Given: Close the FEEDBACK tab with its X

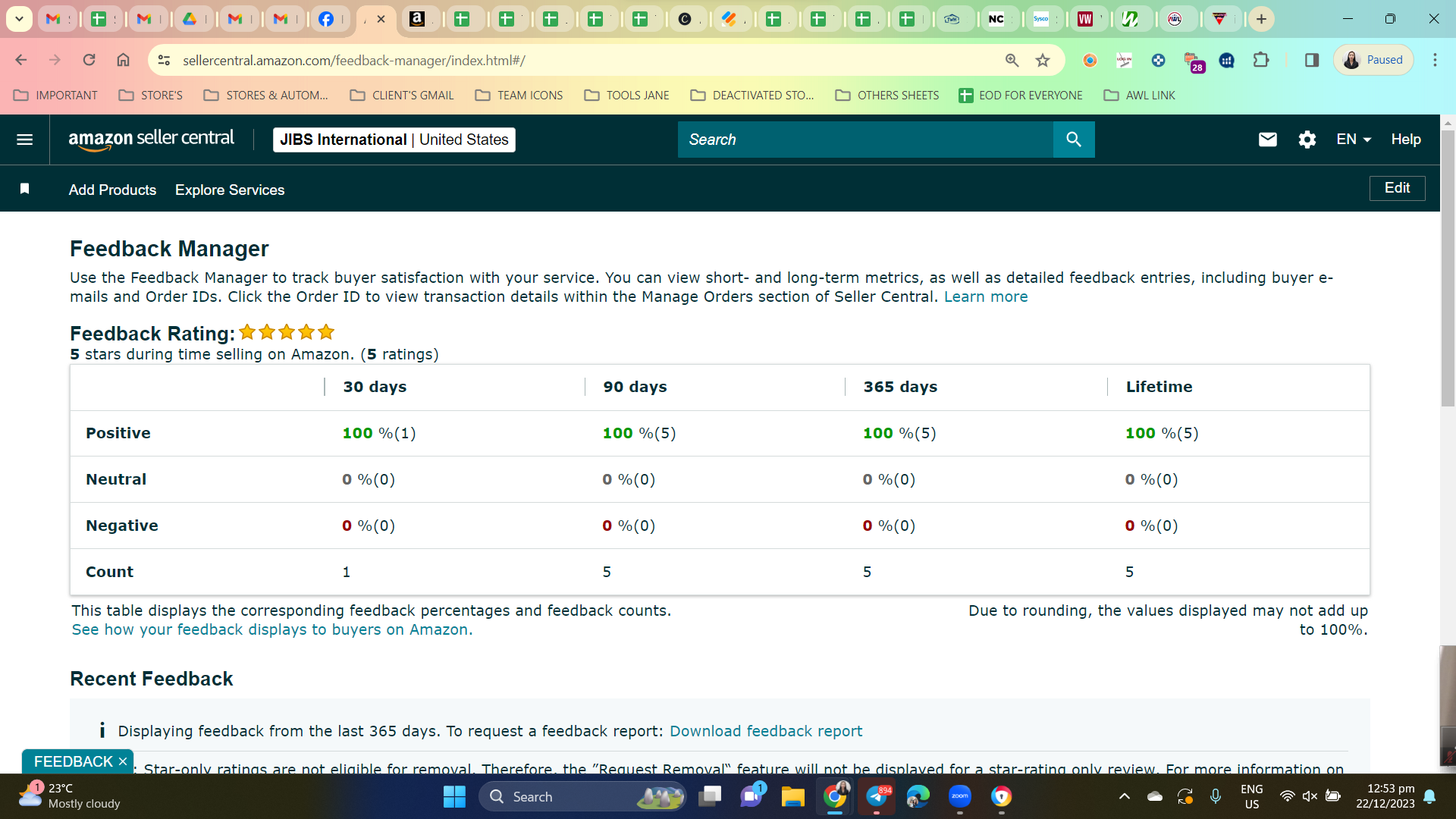Looking at the screenshot, I should pos(123,761).
